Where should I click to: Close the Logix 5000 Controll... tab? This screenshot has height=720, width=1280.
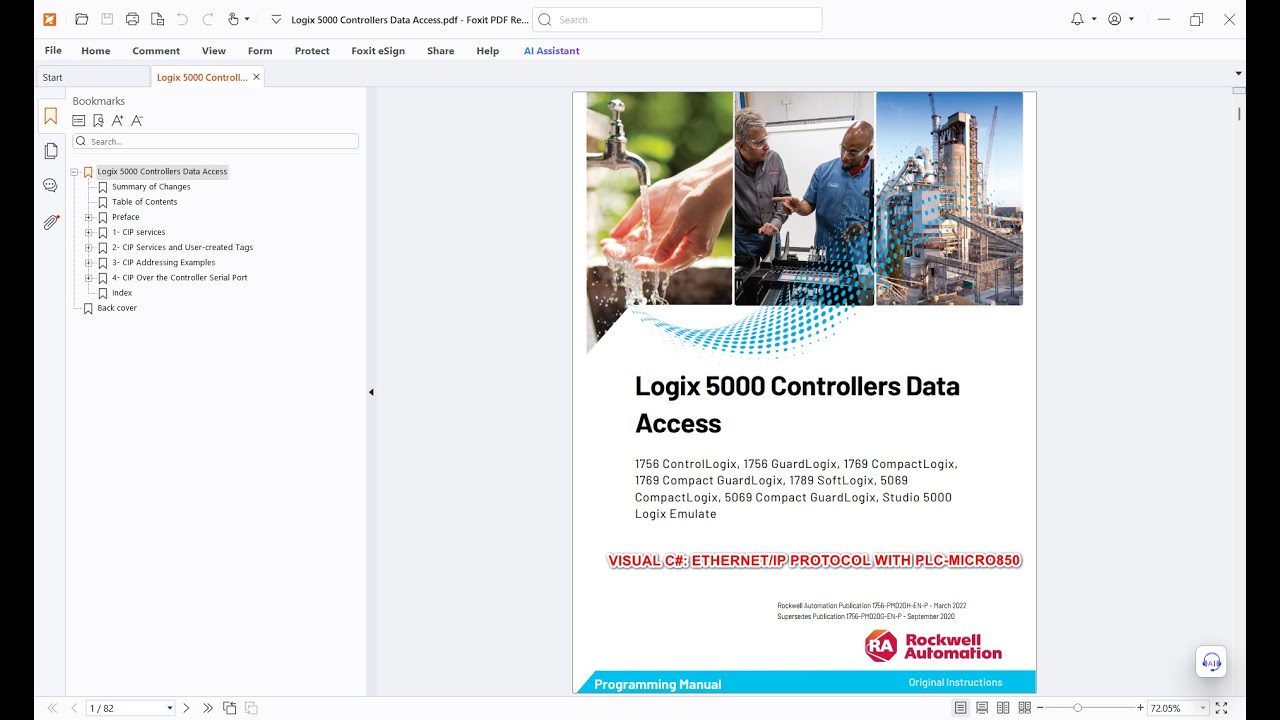pyautogui.click(x=256, y=77)
